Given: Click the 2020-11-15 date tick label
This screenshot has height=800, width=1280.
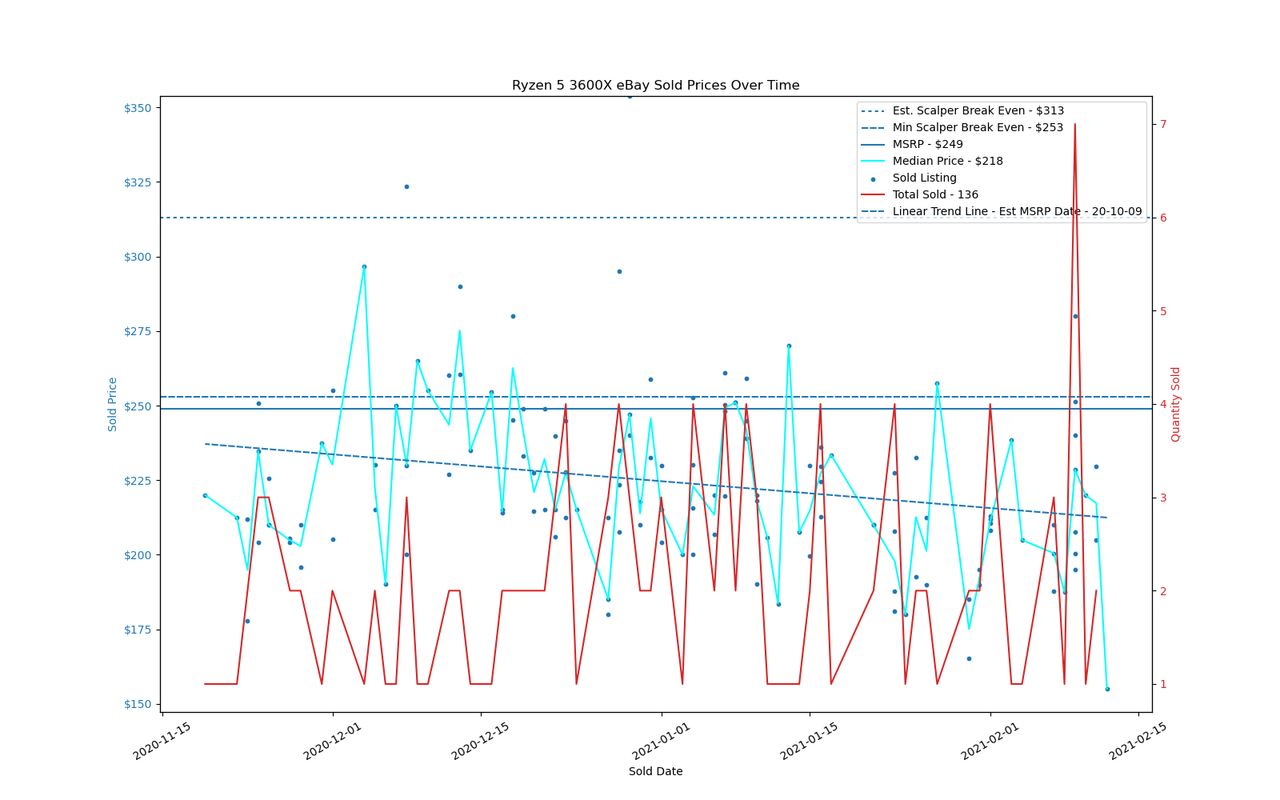Looking at the screenshot, I should click(x=161, y=739).
